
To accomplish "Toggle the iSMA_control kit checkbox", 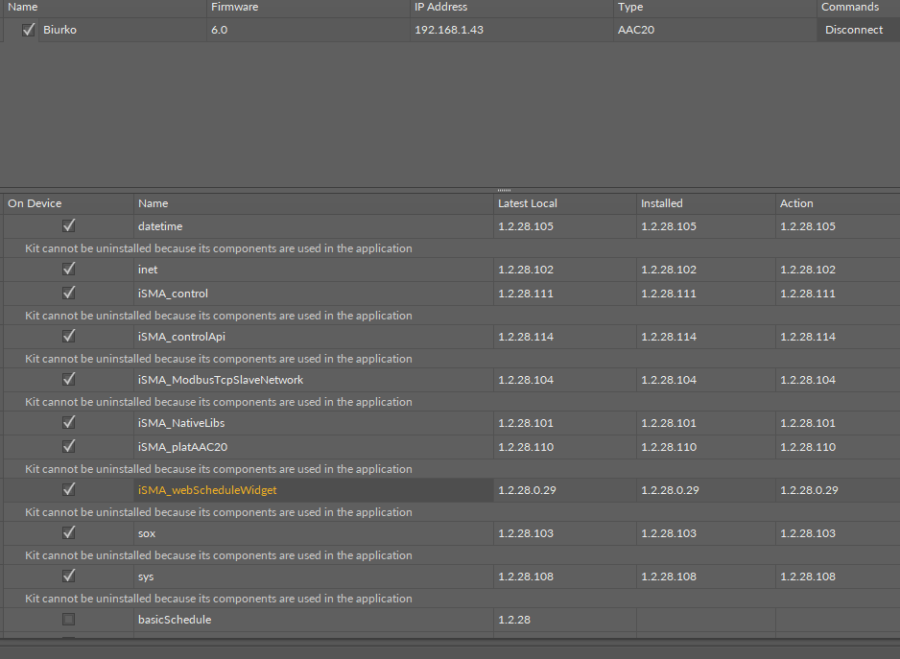I will [x=69, y=293].
